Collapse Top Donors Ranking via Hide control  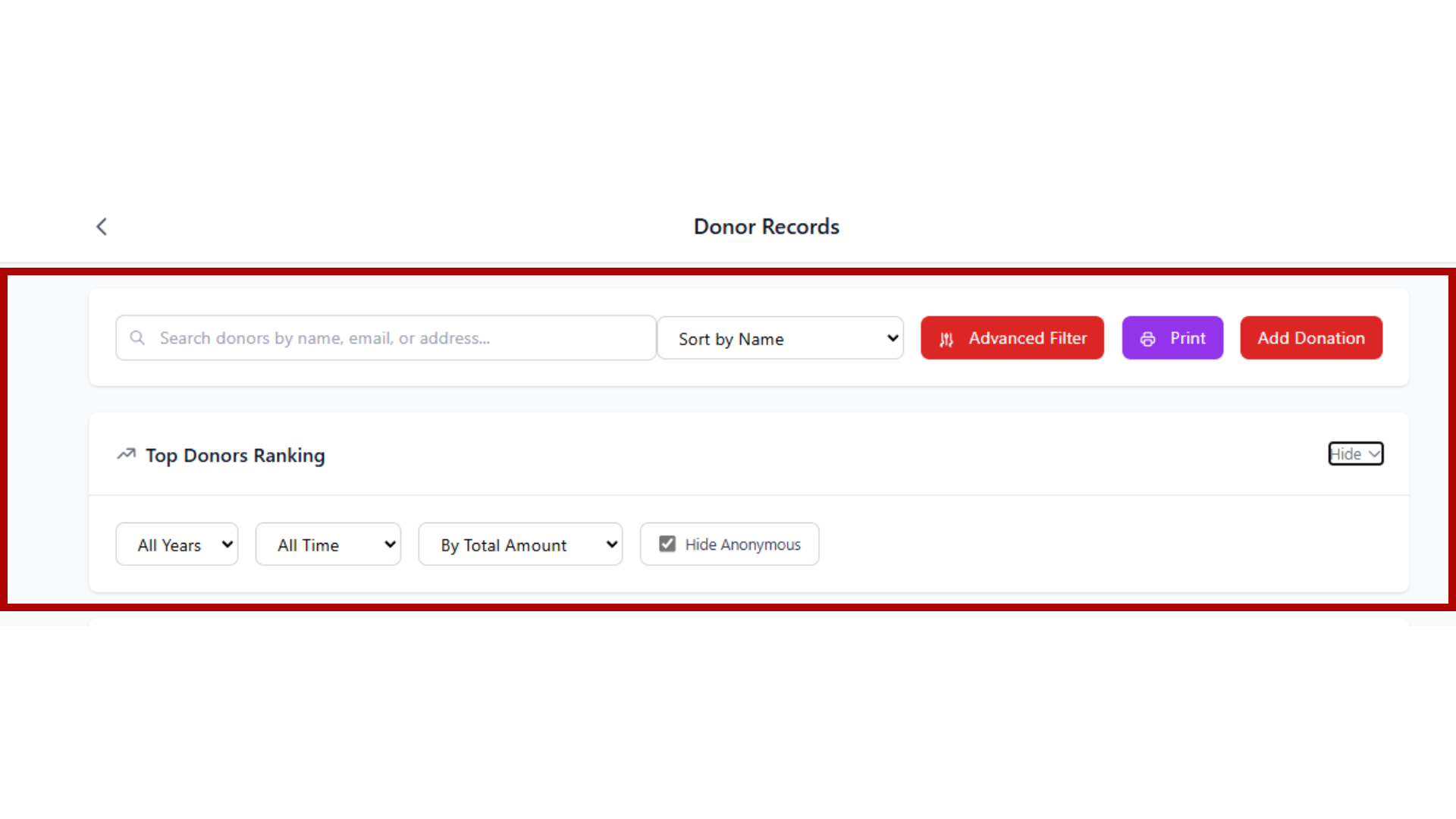(x=1355, y=453)
